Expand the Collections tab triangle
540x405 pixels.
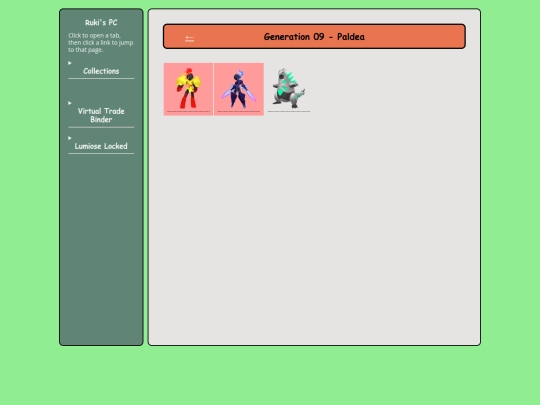point(70,63)
